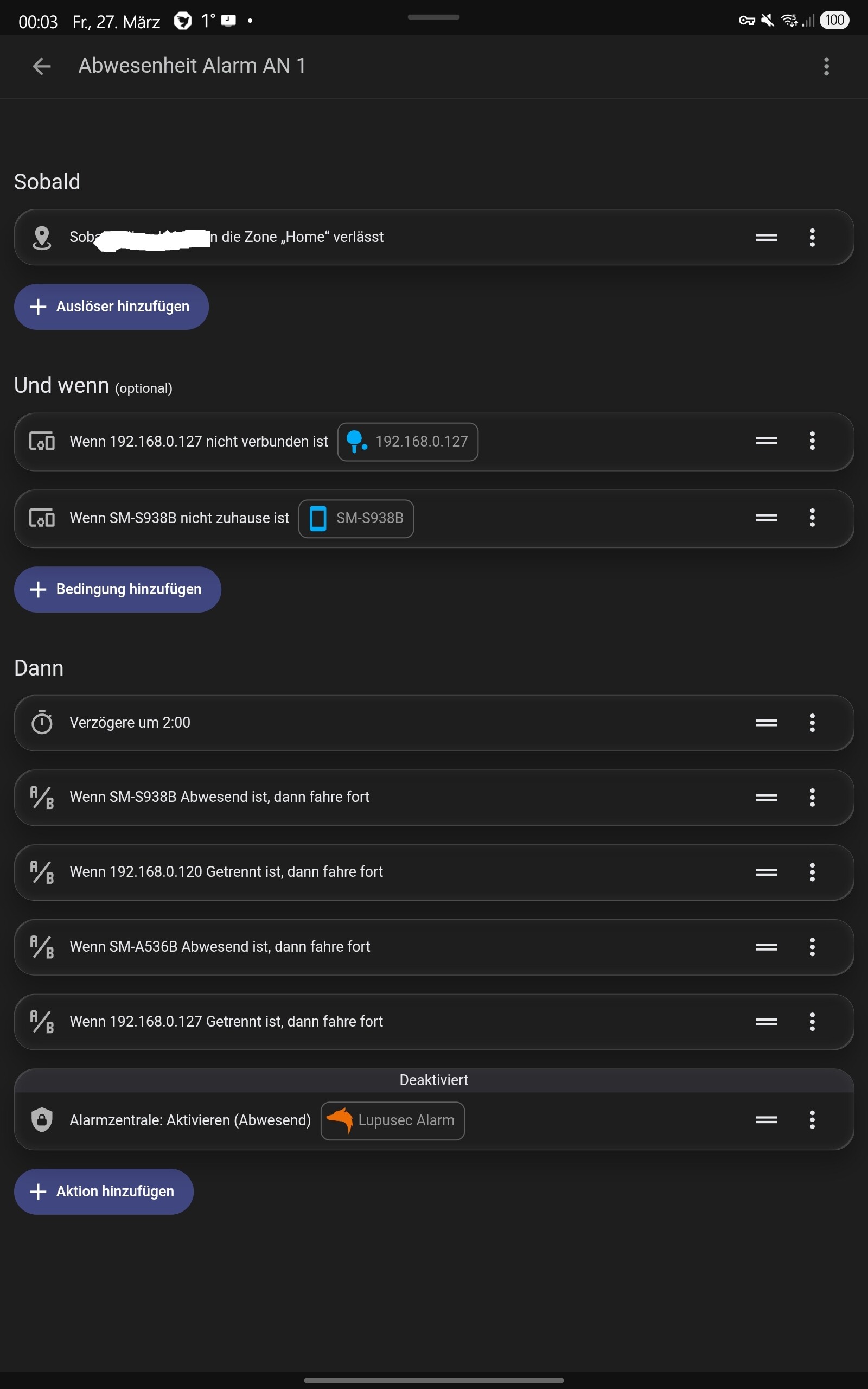Viewport: 868px width, 1389px height.
Task: Grab drag handle of 192.168.0.127 nicht verbunden condition
Action: (766, 441)
